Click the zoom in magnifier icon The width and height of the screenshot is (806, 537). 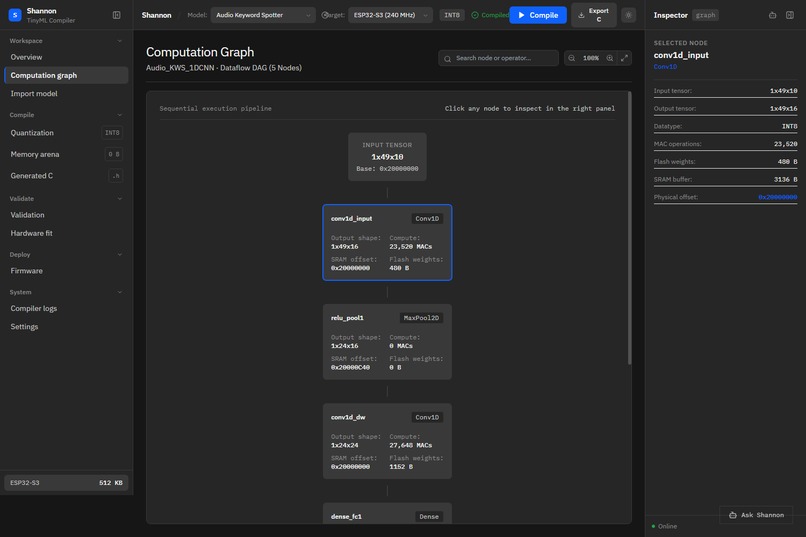tap(610, 58)
